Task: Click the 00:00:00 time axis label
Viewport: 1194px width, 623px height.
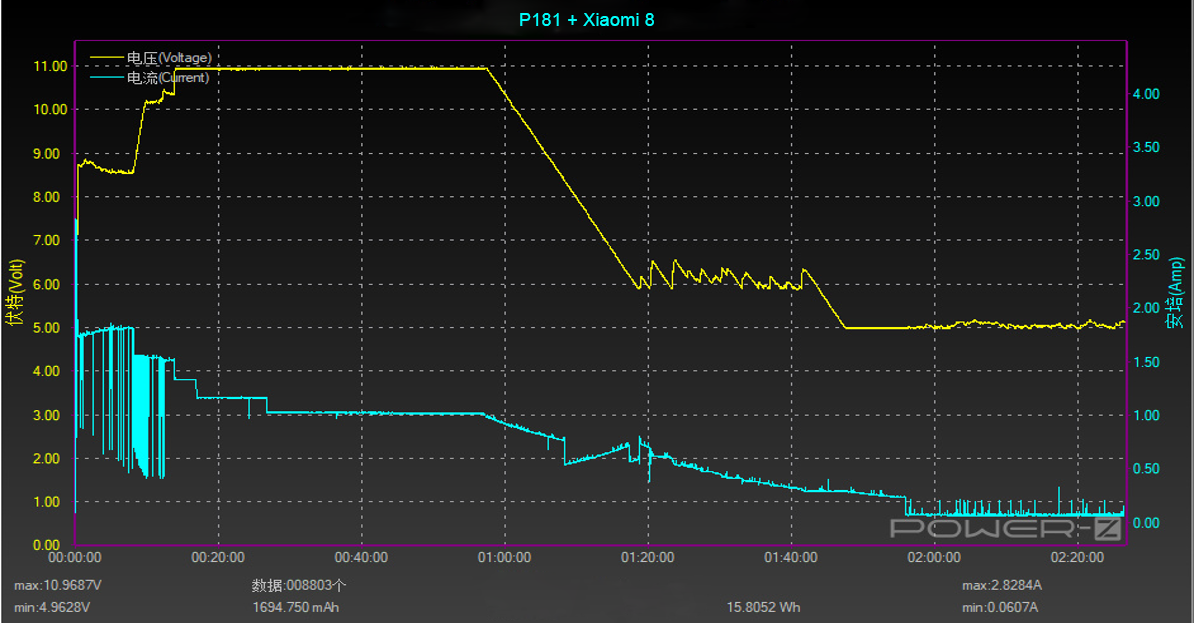Action: point(75,558)
